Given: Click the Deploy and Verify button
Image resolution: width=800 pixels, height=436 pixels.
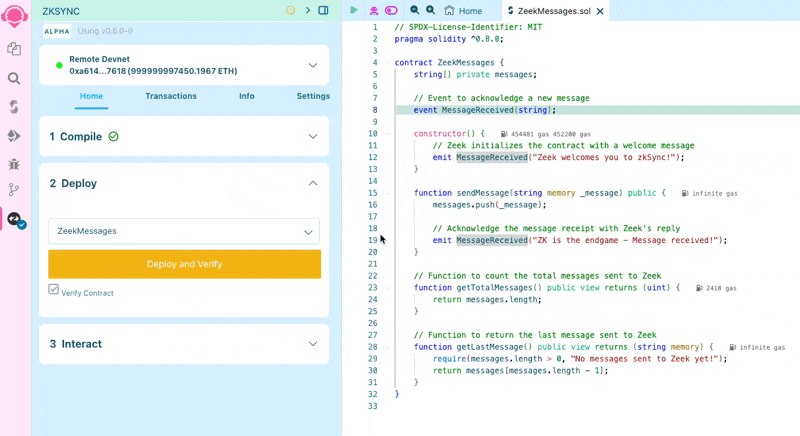Looking at the screenshot, I should pyautogui.click(x=185, y=264).
